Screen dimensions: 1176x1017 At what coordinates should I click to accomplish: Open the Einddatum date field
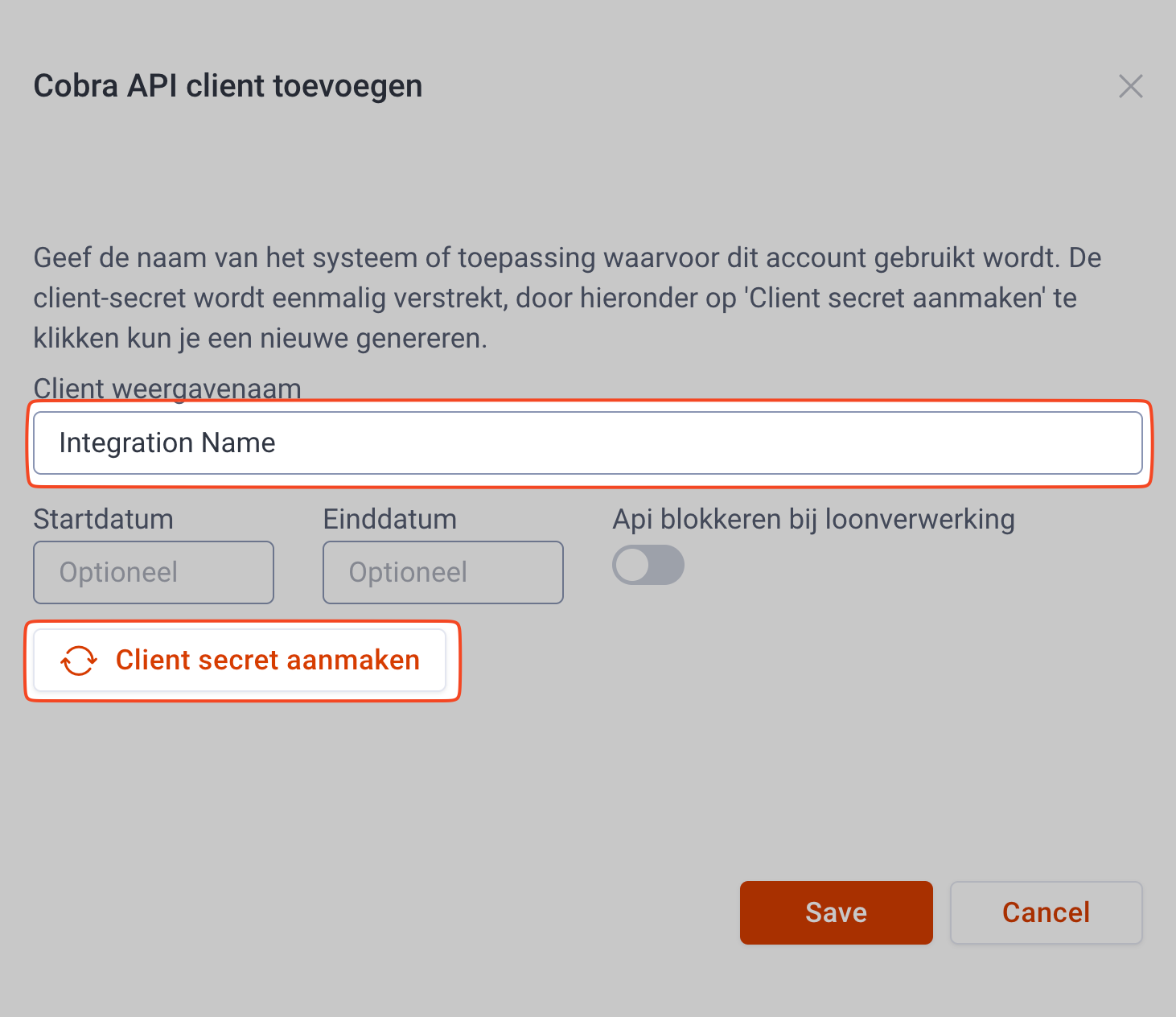coord(443,572)
